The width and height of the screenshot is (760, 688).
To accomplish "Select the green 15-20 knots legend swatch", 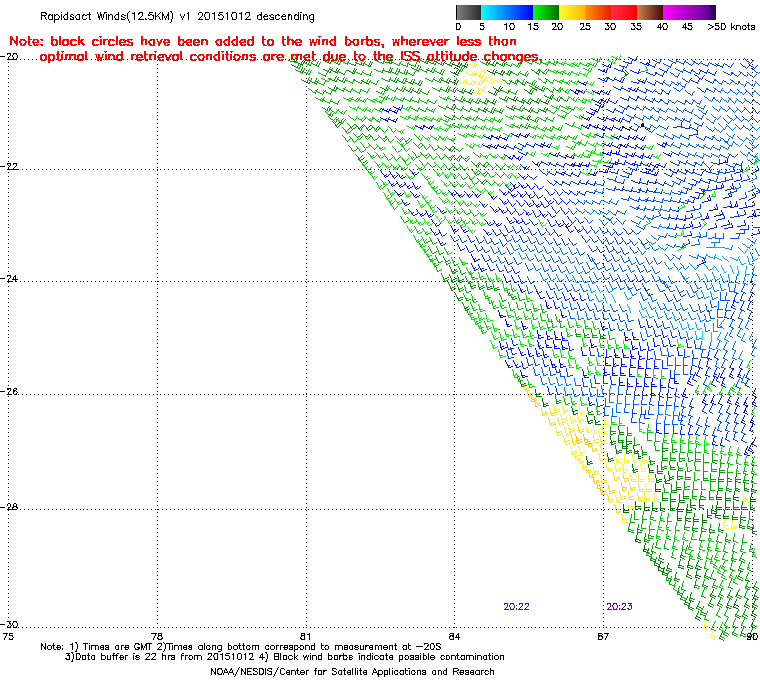I will coord(546,13).
